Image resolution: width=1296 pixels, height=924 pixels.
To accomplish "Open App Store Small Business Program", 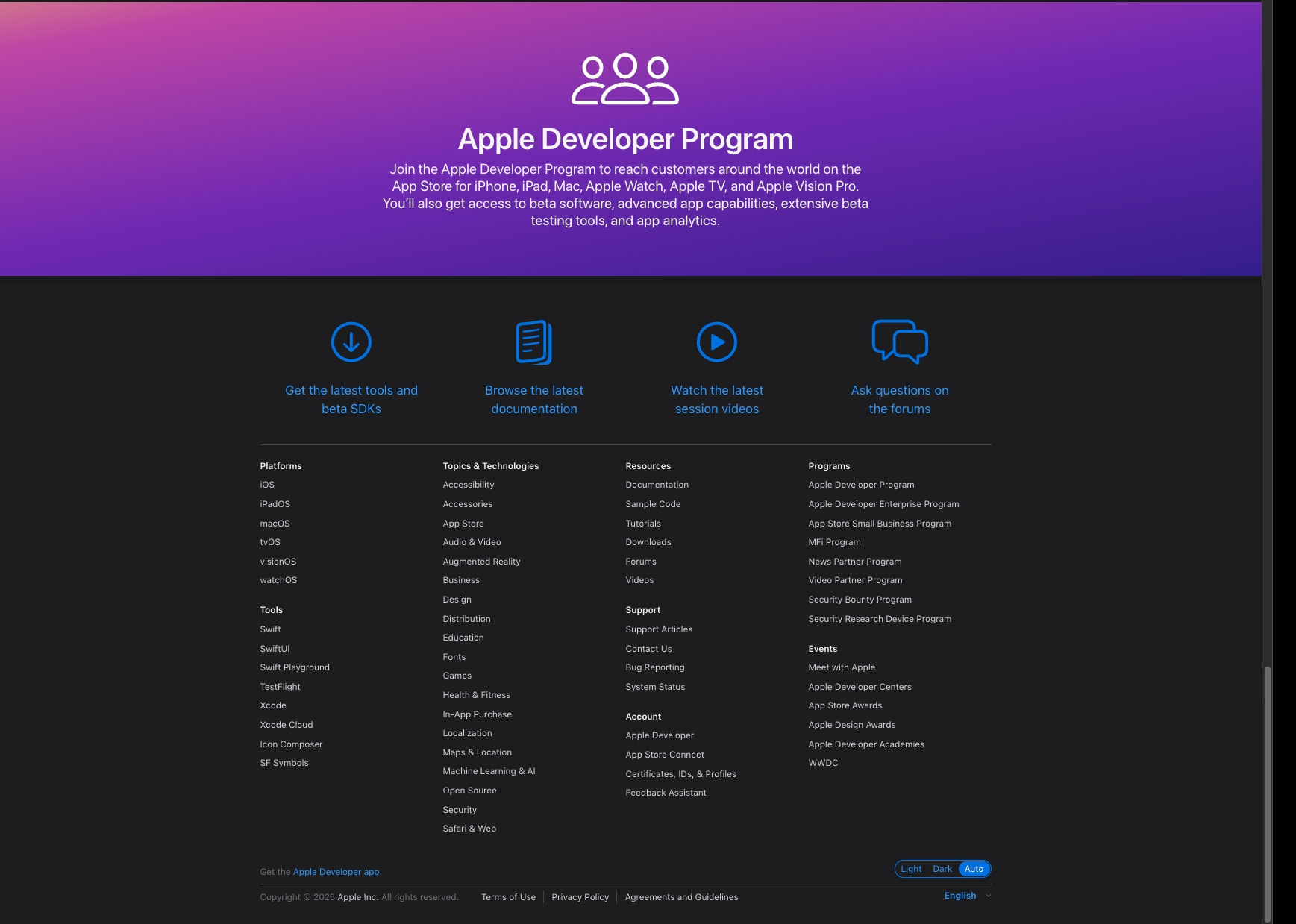I will [880, 524].
